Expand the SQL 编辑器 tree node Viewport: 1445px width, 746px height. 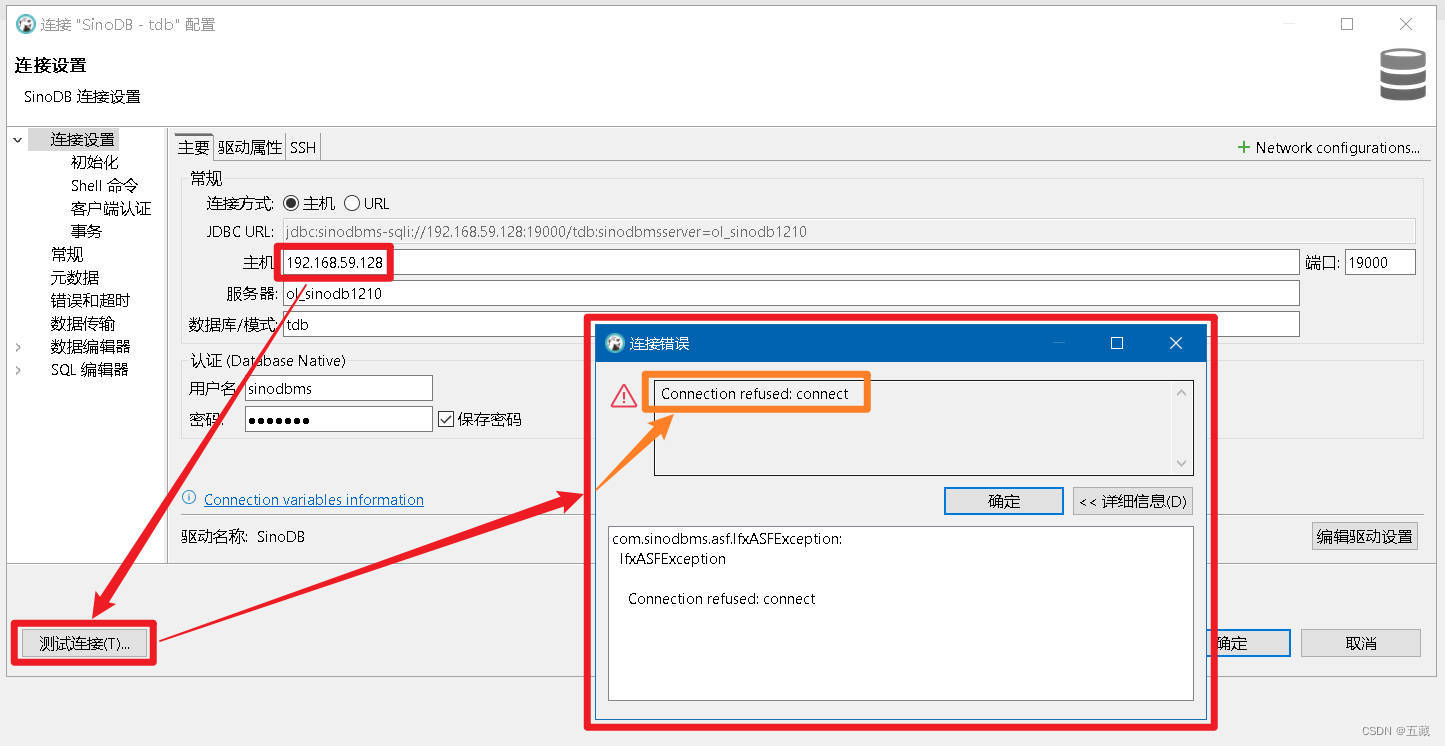point(17,369)
